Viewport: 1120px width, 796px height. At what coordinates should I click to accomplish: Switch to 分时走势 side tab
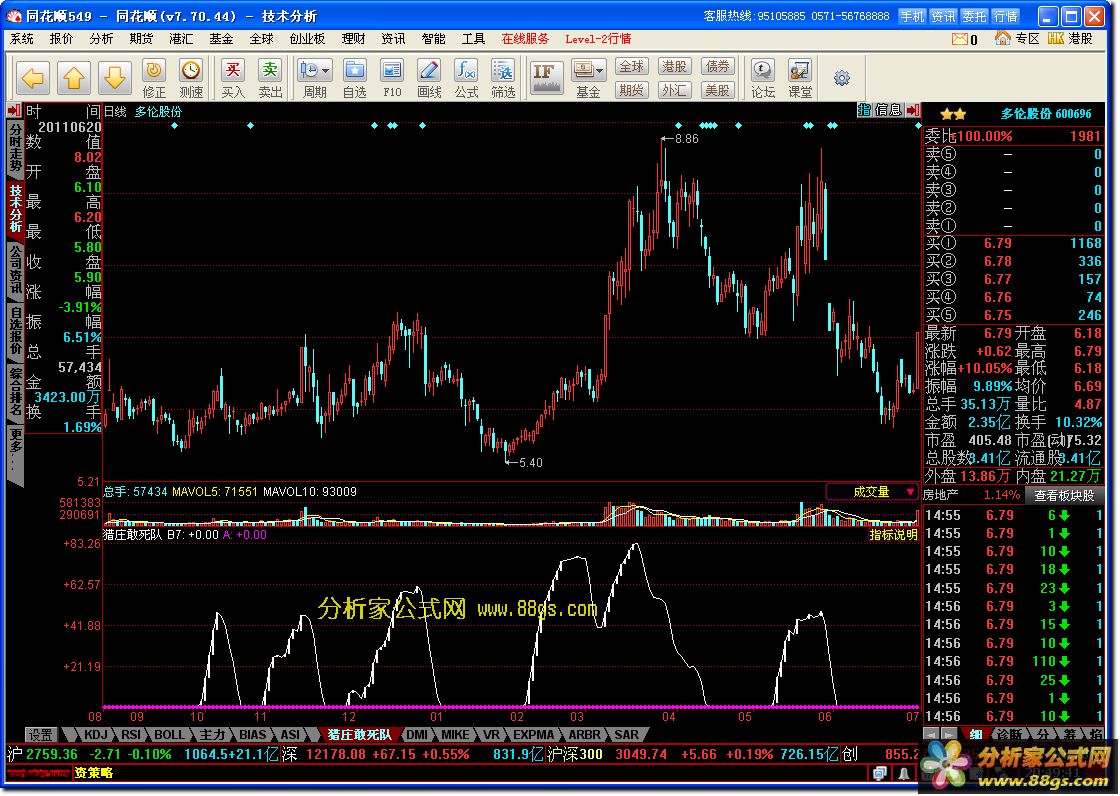pos(15,149)
